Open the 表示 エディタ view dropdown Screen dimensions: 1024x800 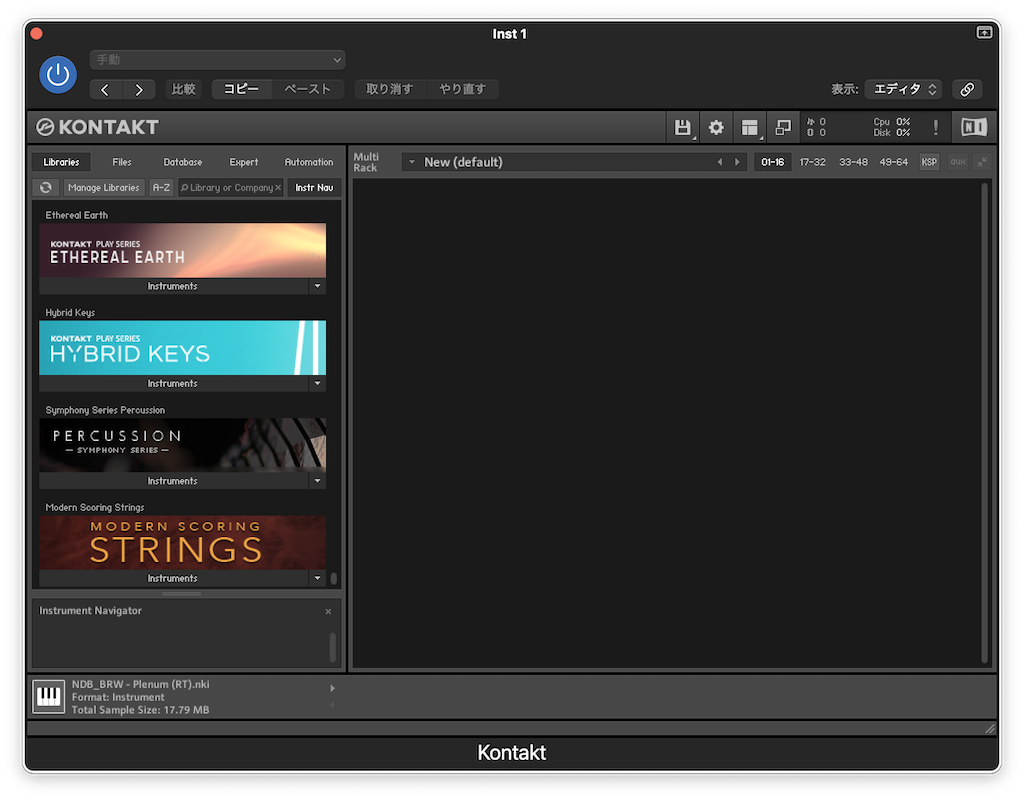[x=903, y=89]
